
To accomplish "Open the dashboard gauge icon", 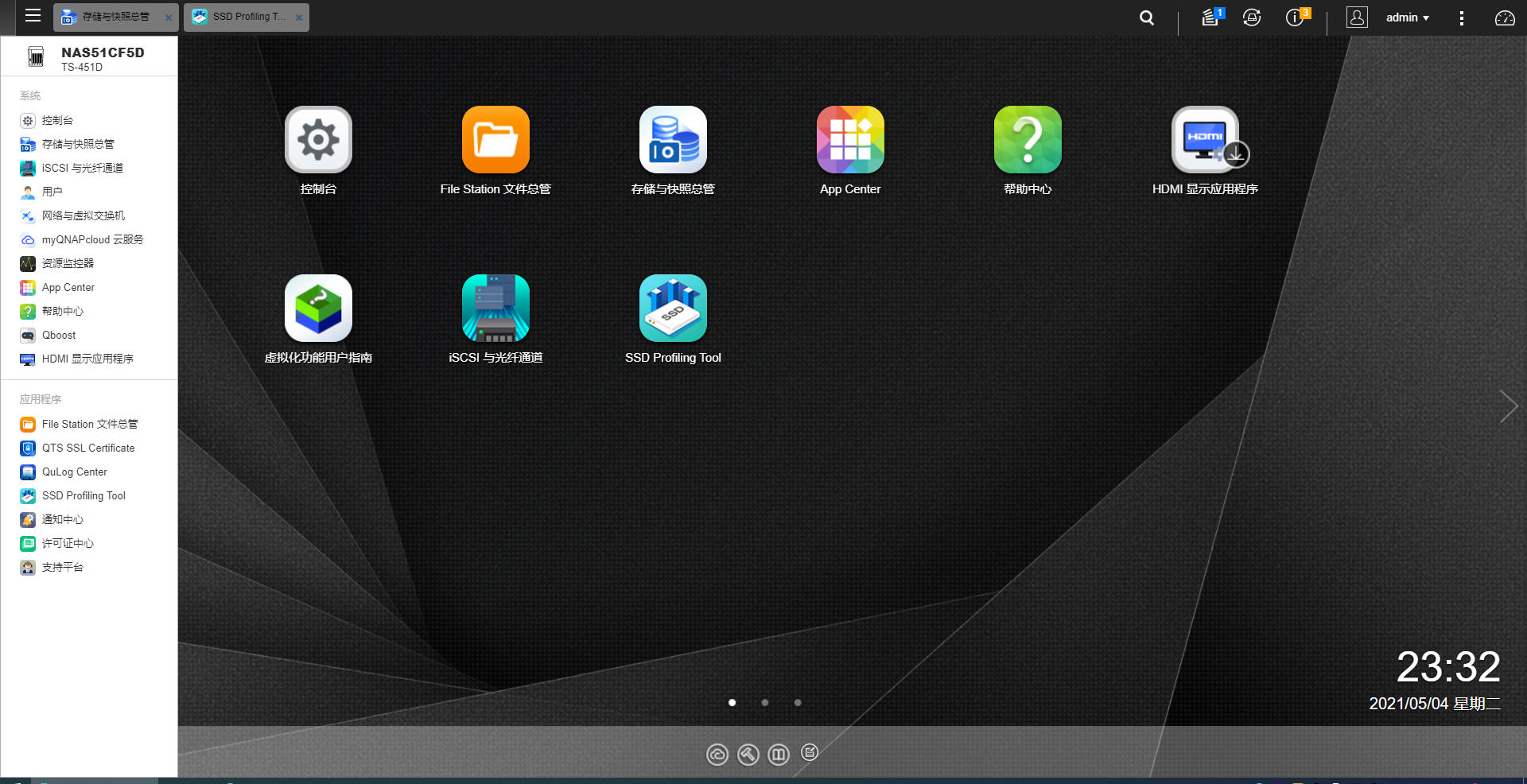I will pos(1505,17).
